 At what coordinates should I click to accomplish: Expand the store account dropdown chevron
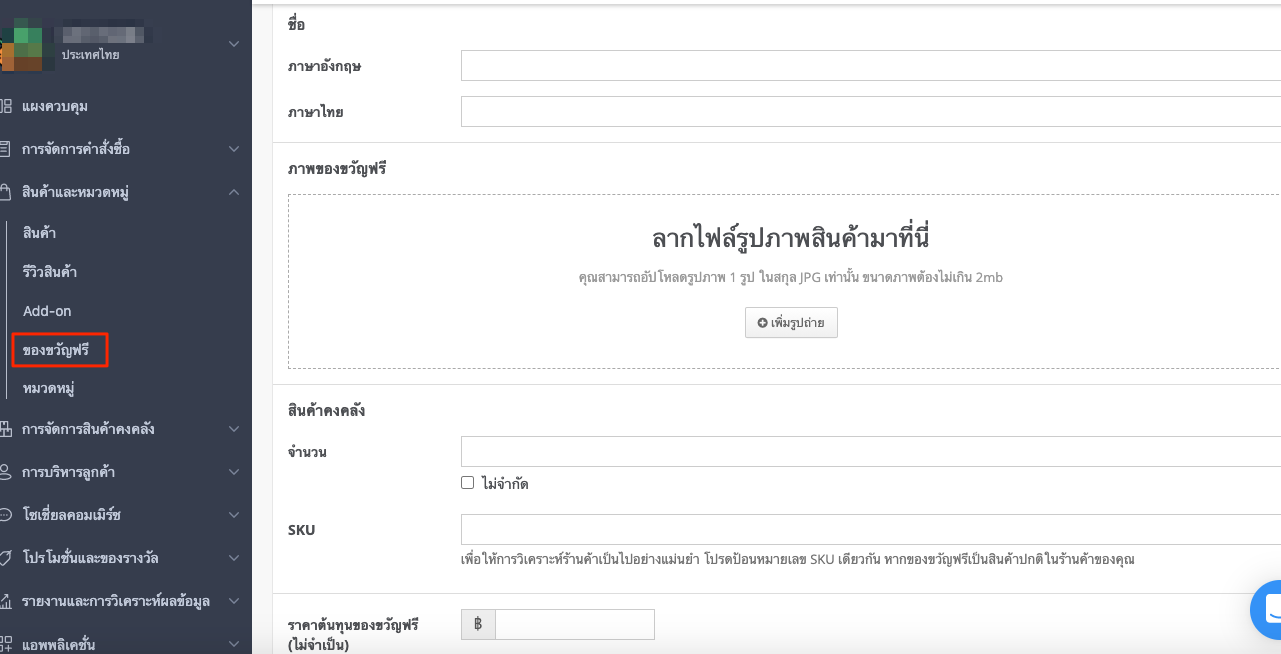coord(234,44)
